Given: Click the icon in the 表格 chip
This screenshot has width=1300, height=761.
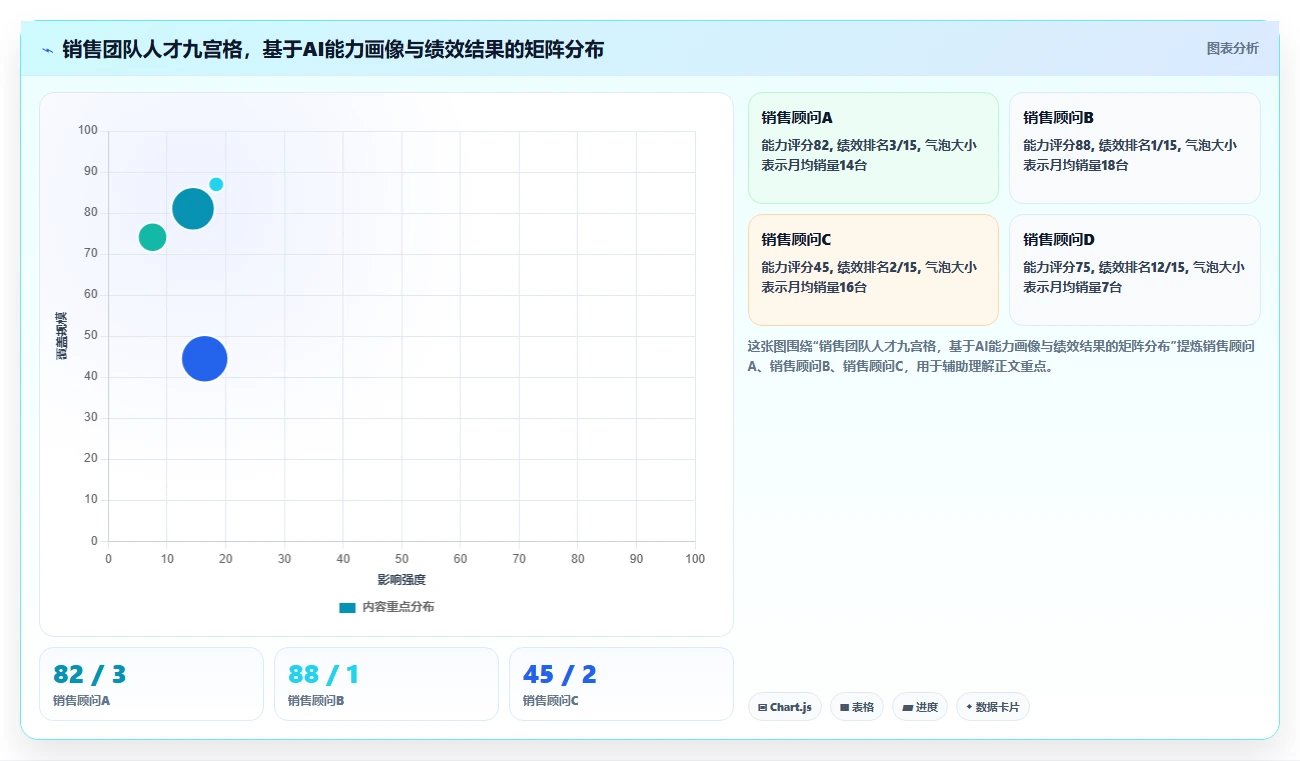Looking at the screenshot, I should 844,707.
